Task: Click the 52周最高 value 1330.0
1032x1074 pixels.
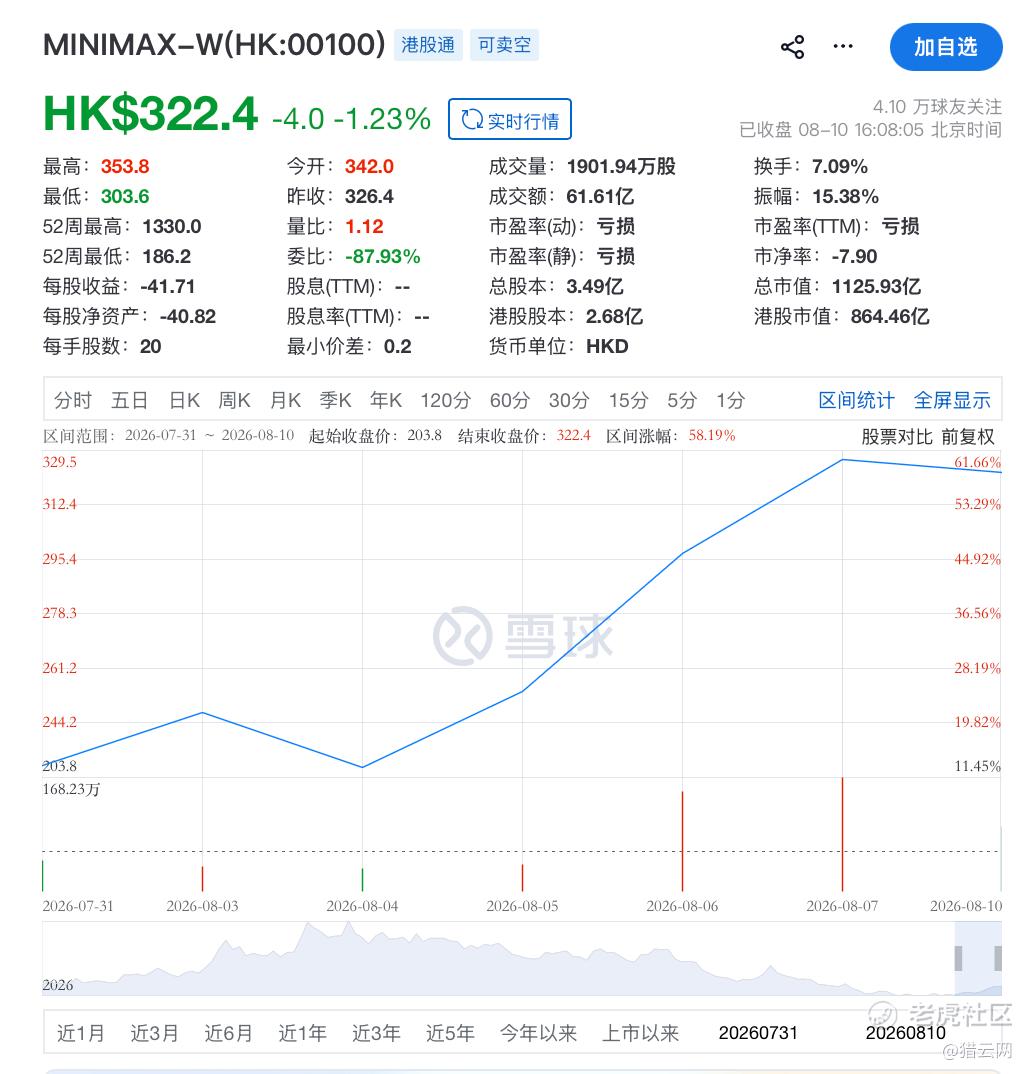Action: click(171, 227)
